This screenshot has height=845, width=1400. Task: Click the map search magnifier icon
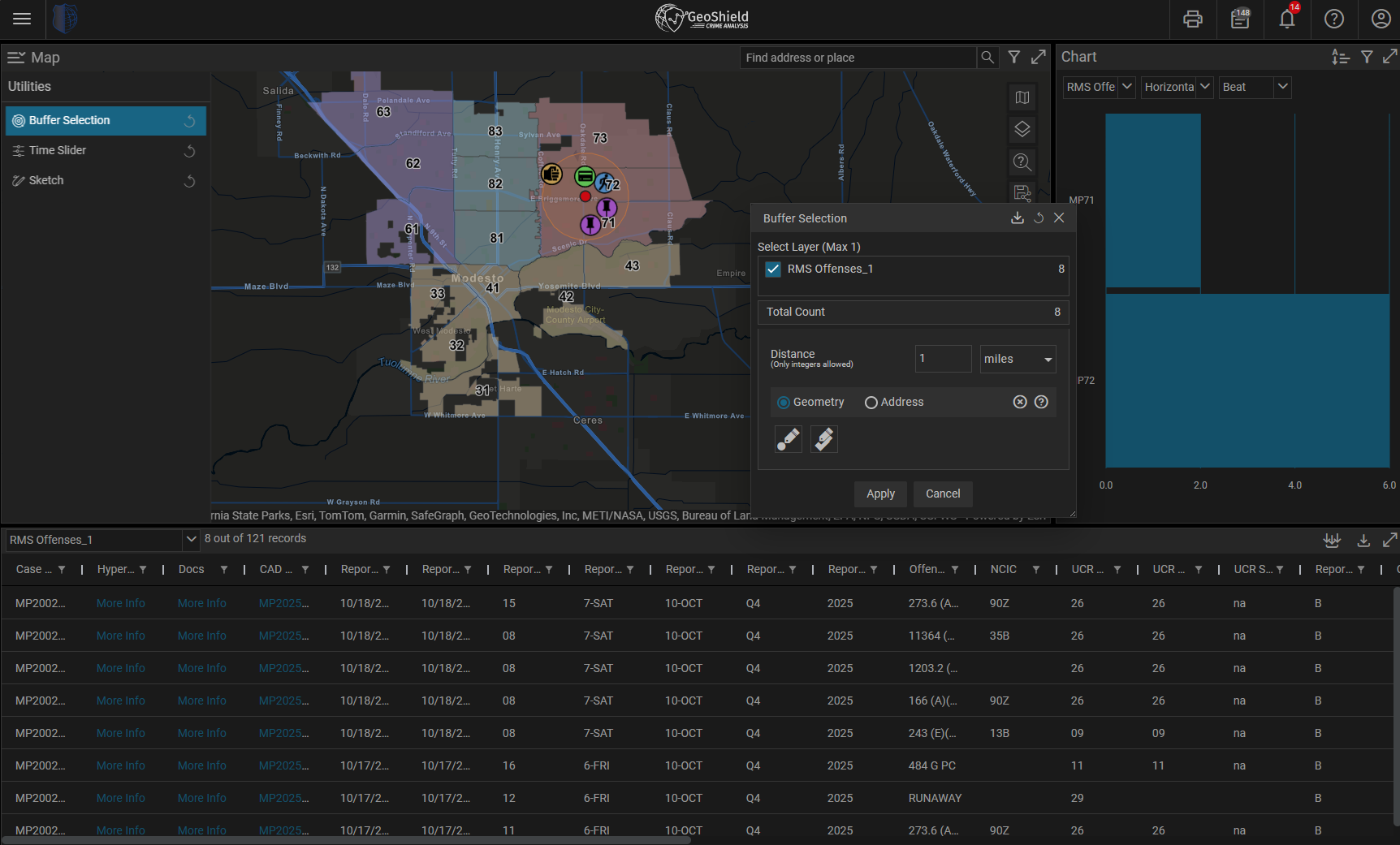[x=987, y=58]
